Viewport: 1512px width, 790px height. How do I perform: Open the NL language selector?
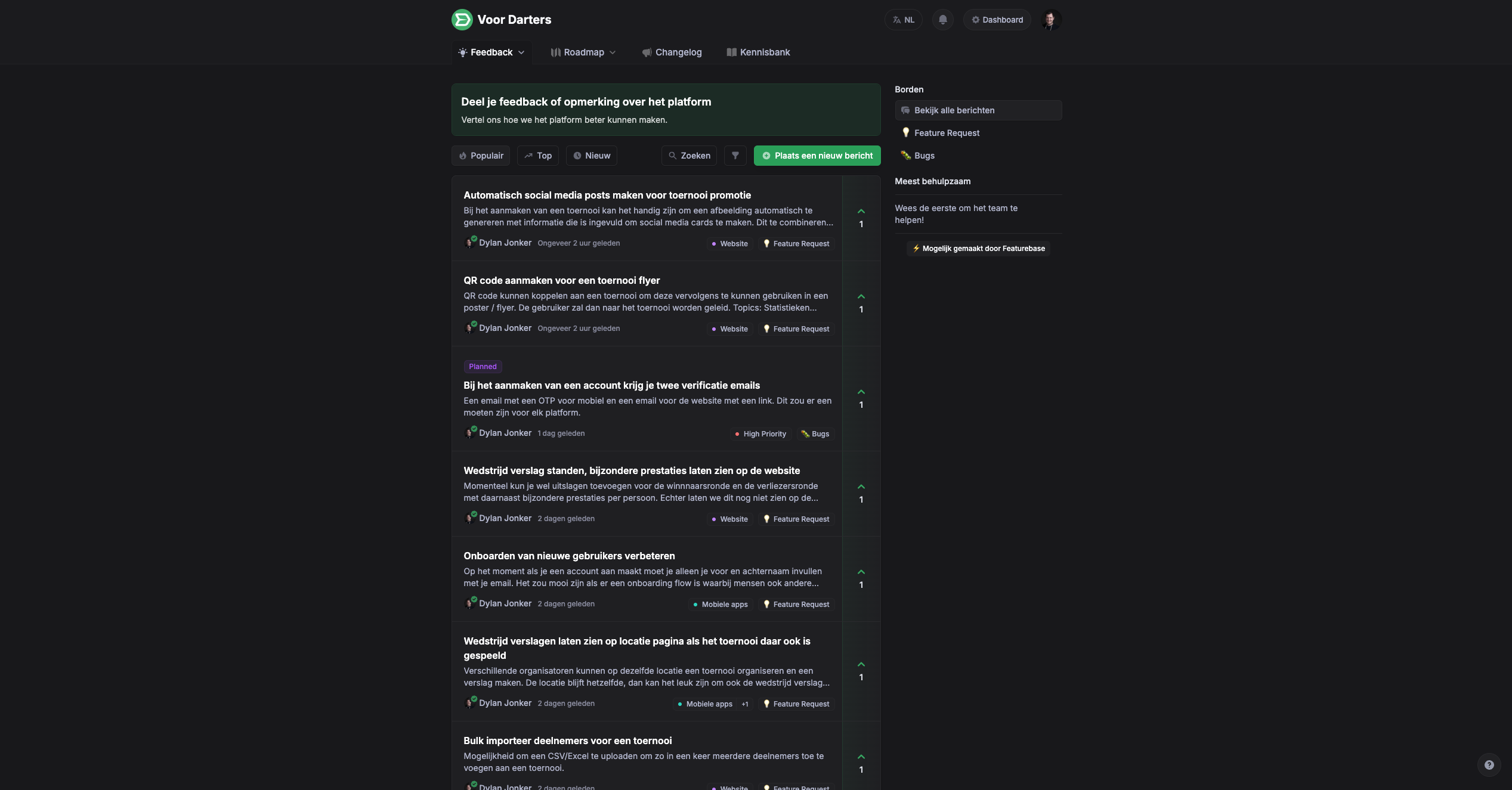click(903, 20)
